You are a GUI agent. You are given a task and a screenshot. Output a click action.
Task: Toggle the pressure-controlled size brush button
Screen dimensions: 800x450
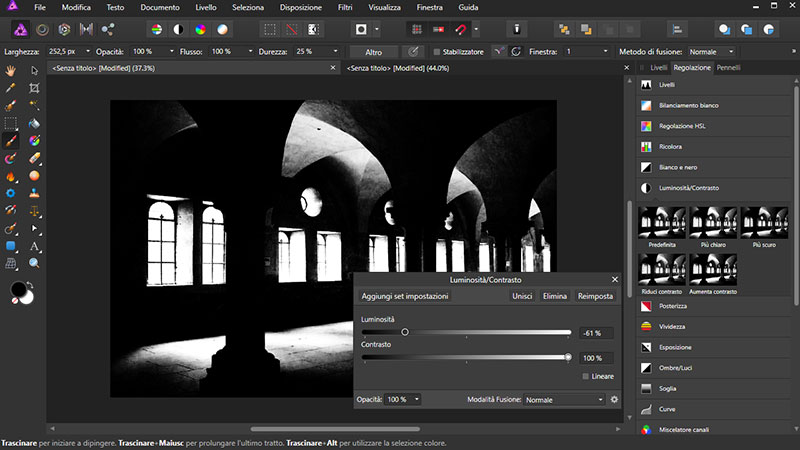413,52
